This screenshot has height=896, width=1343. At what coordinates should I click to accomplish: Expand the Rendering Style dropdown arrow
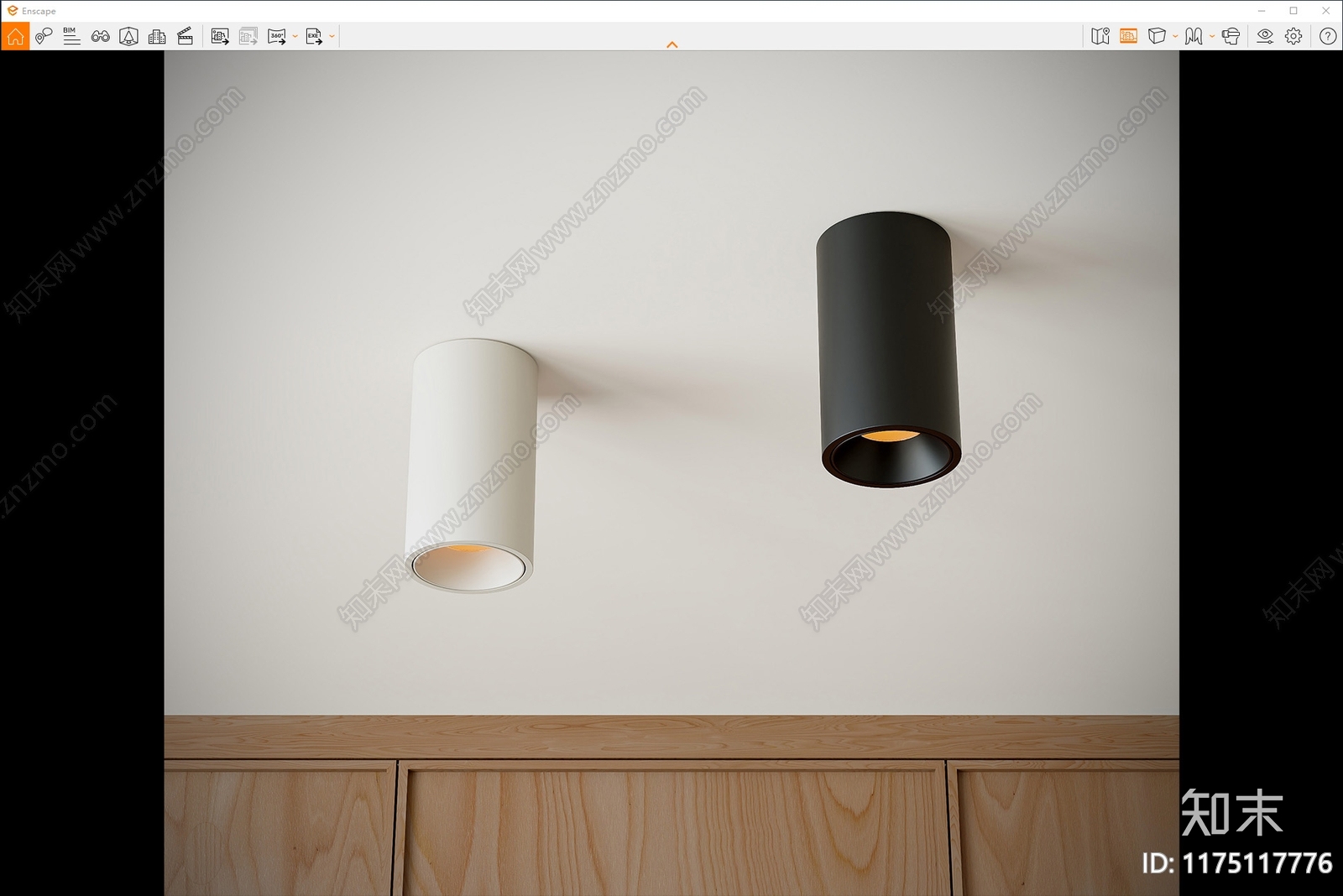pos(1175,36)
